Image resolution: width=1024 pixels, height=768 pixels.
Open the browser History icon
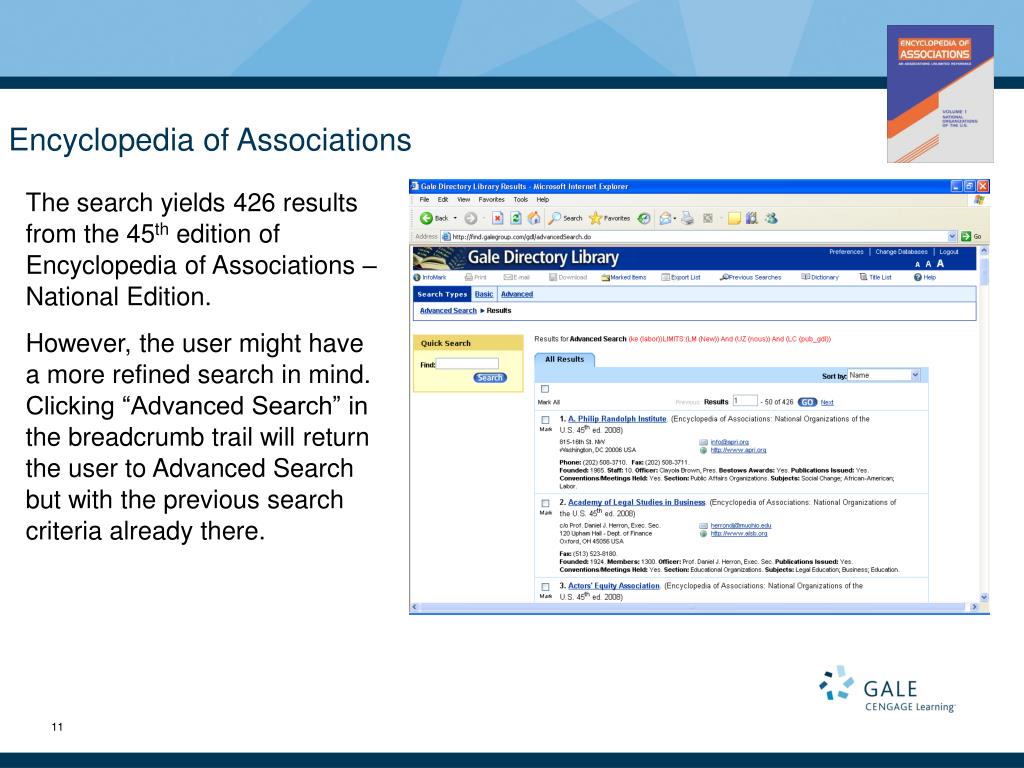(644, 219)
